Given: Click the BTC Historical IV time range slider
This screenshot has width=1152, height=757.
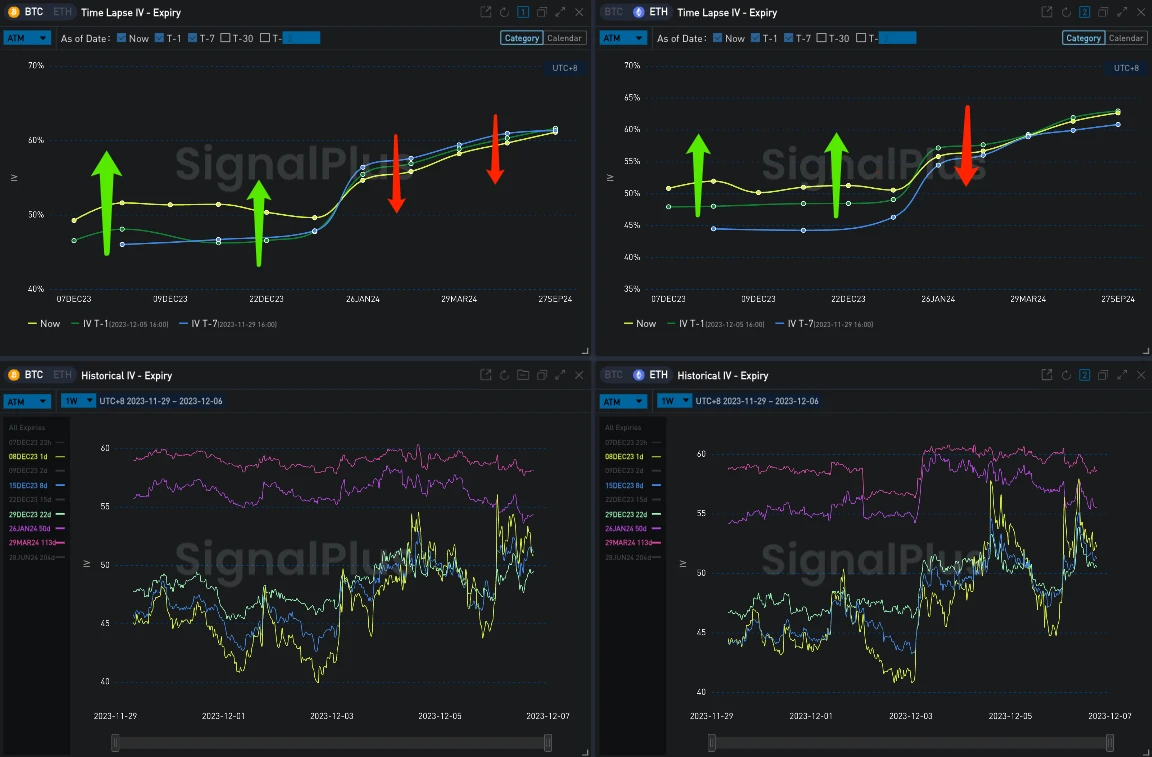Looking at the screenshot, I should click(x=331, y=742).
